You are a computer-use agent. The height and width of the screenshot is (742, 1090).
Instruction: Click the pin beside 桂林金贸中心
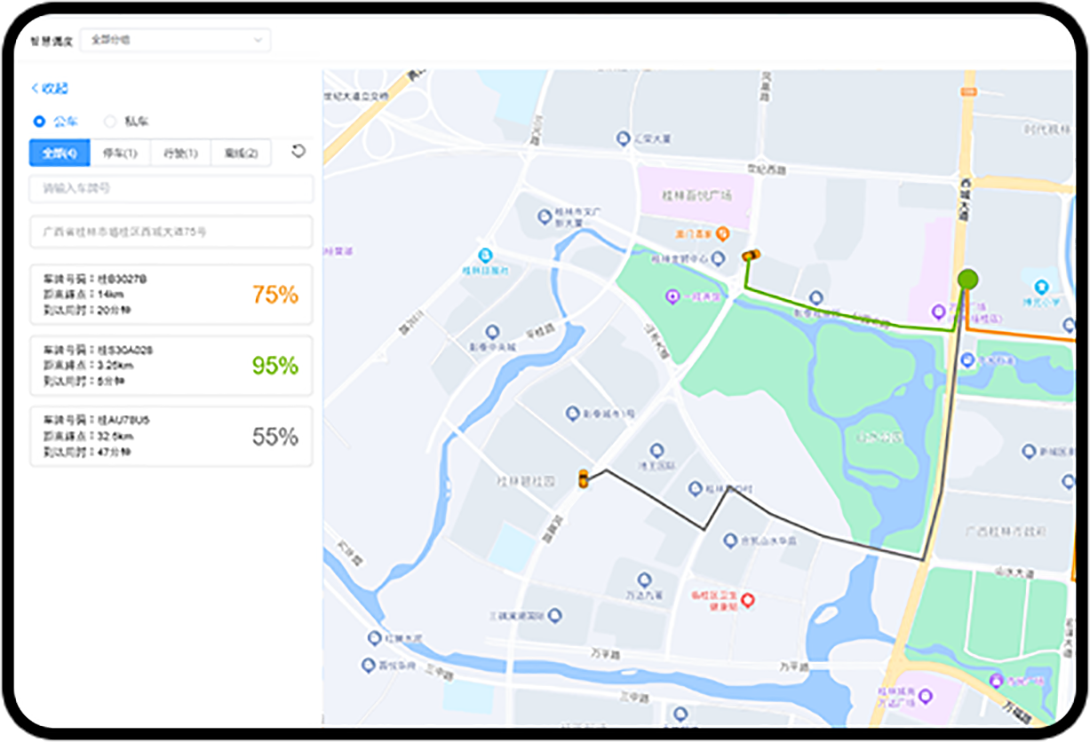(717, 259)
